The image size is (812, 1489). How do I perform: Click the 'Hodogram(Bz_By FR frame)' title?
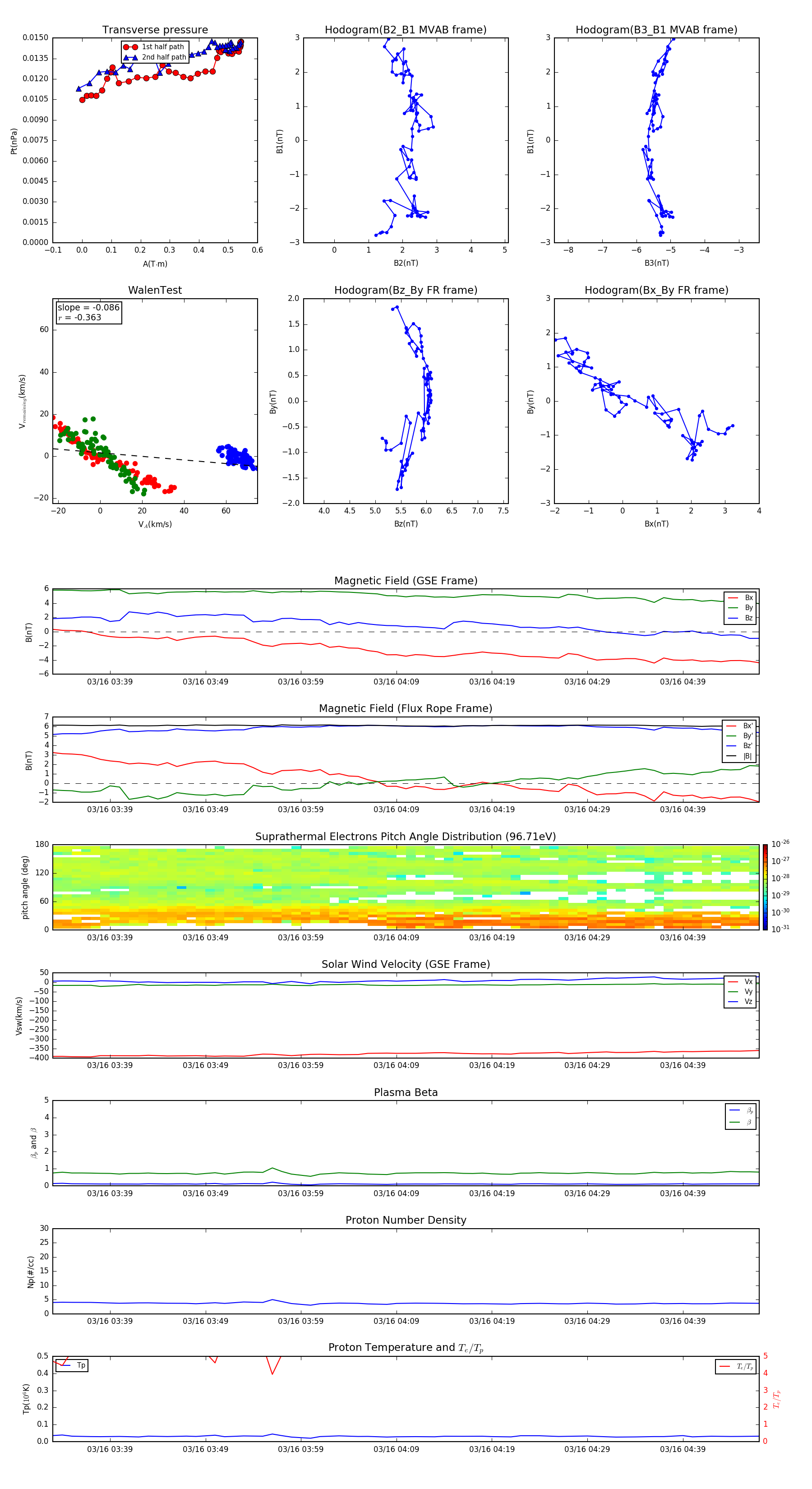coord(406,290)
